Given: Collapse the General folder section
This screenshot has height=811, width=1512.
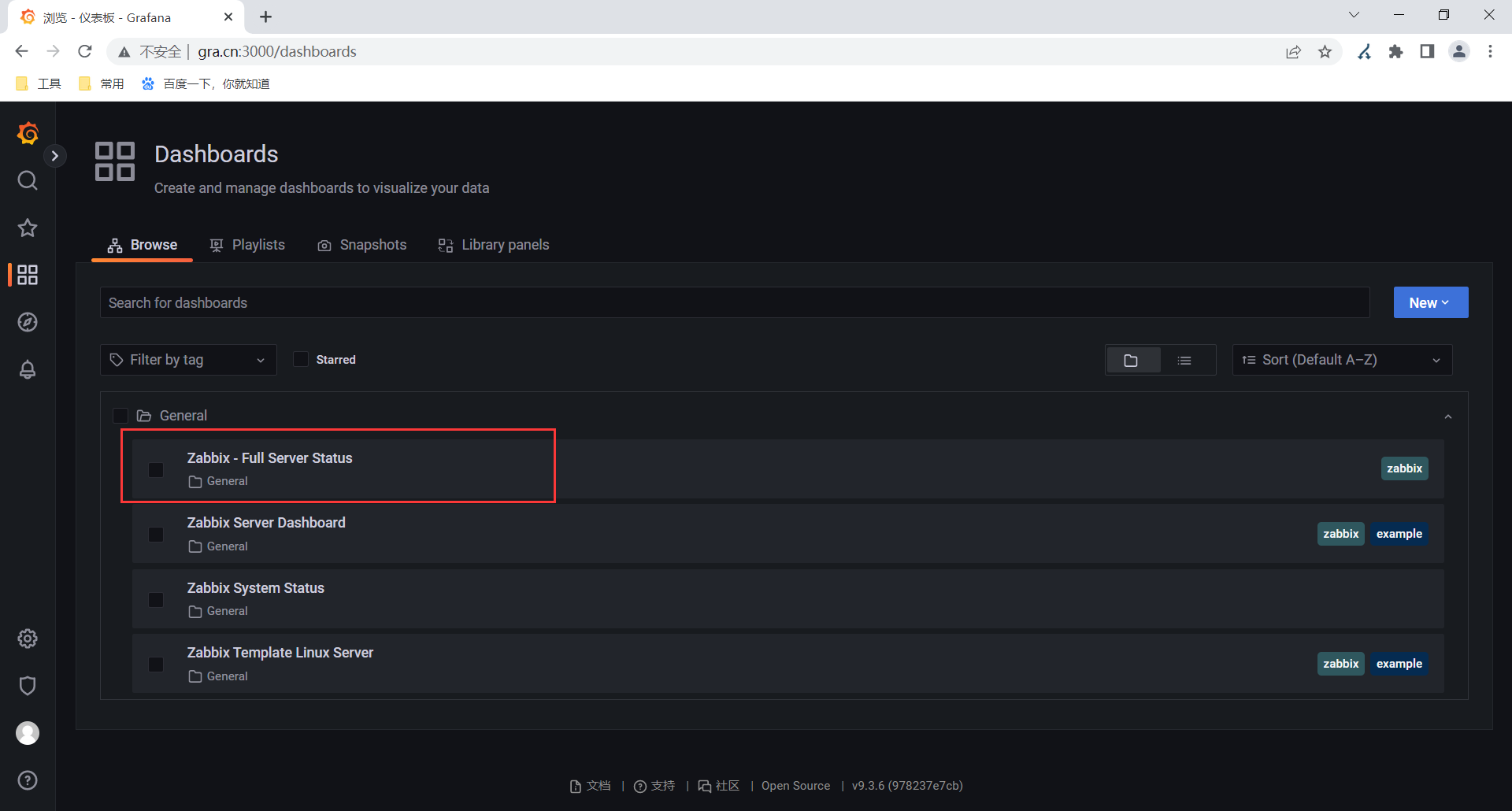Looking at the screenshot, I should point(1447,417).
